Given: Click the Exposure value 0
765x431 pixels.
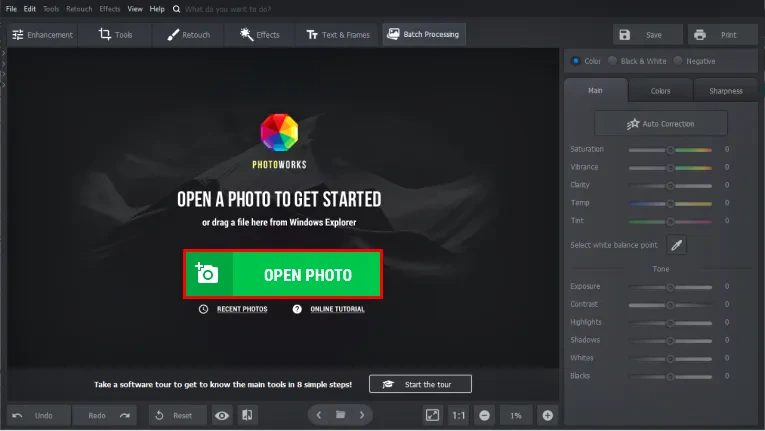Looking at the screenshot, I should point(727,287).
